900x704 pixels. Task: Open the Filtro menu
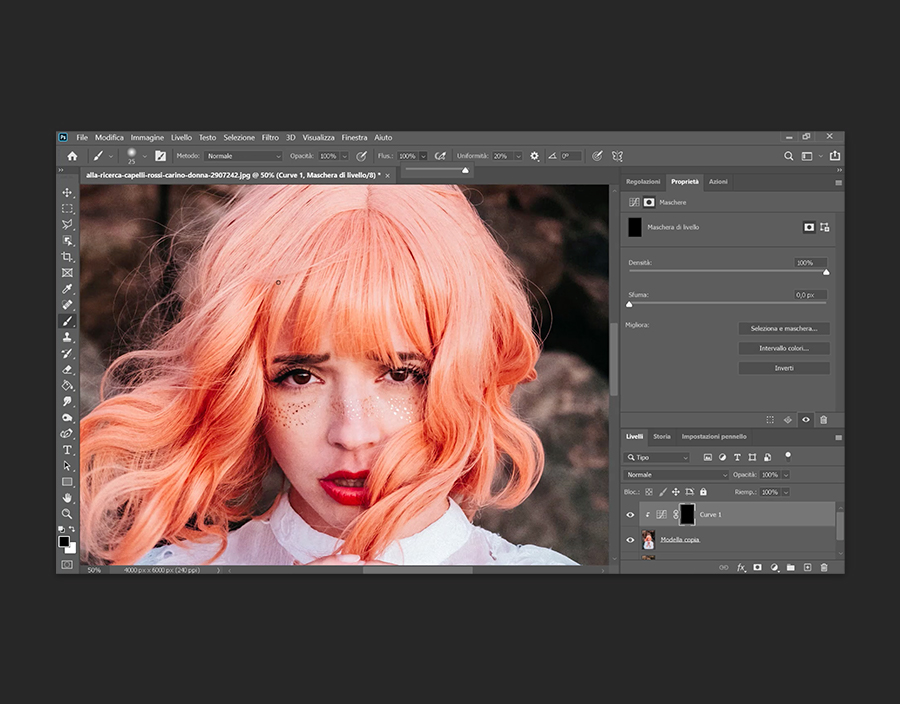(270, 137)
